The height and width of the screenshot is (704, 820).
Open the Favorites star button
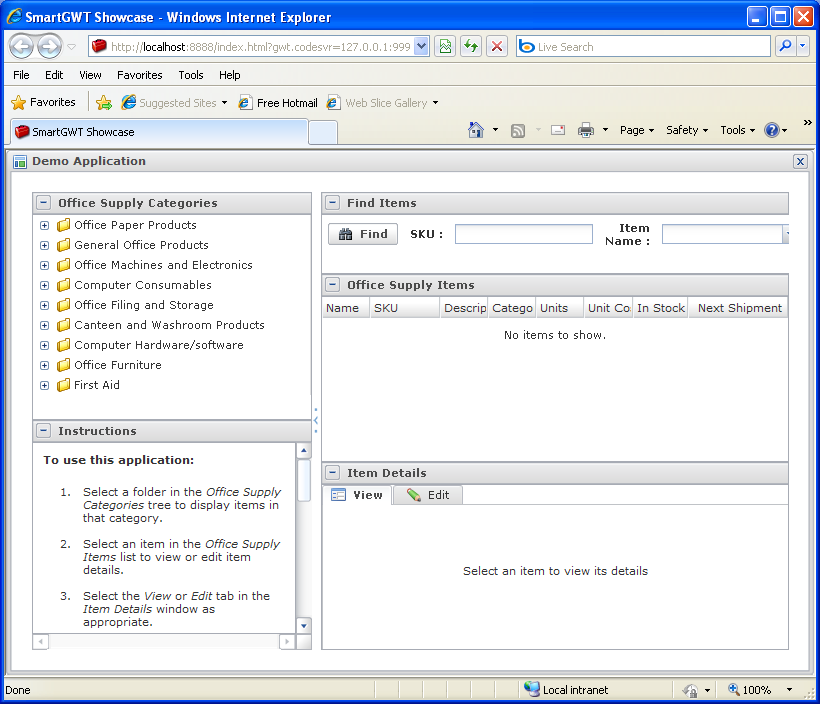point(43,102)
